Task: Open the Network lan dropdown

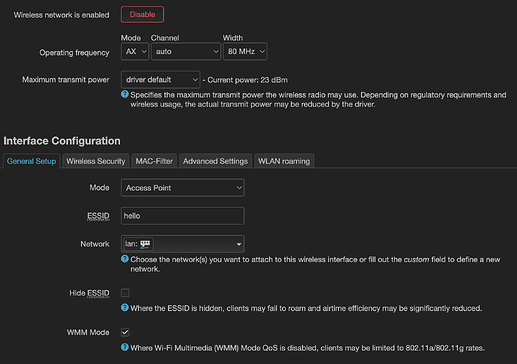Action: (x=183, y=244)
